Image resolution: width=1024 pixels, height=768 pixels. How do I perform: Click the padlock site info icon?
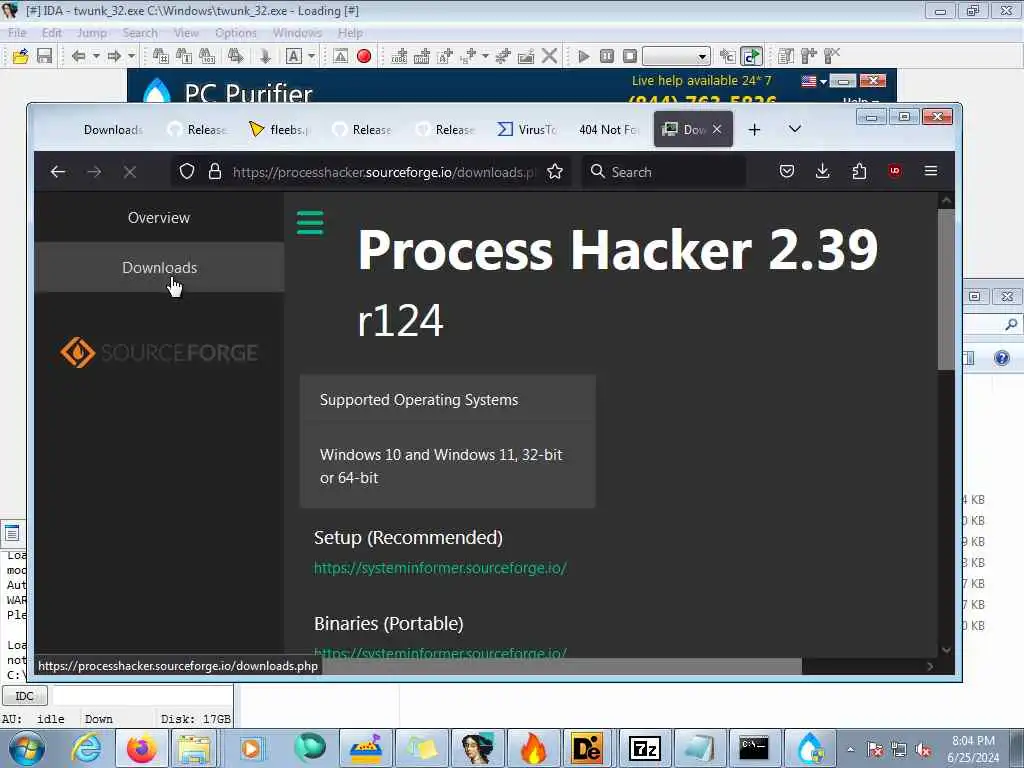coord(215,172)
